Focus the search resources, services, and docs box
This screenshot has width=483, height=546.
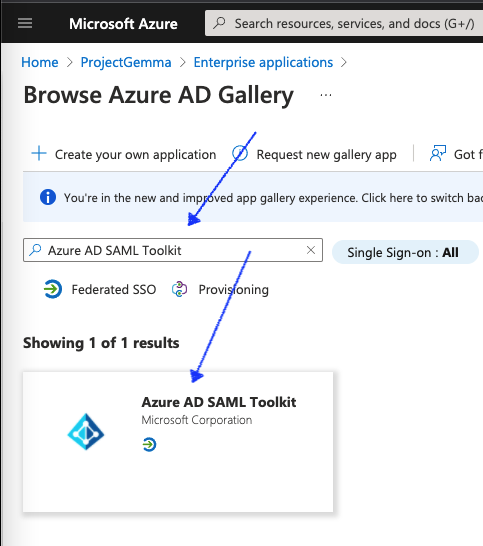coord(344,23)
